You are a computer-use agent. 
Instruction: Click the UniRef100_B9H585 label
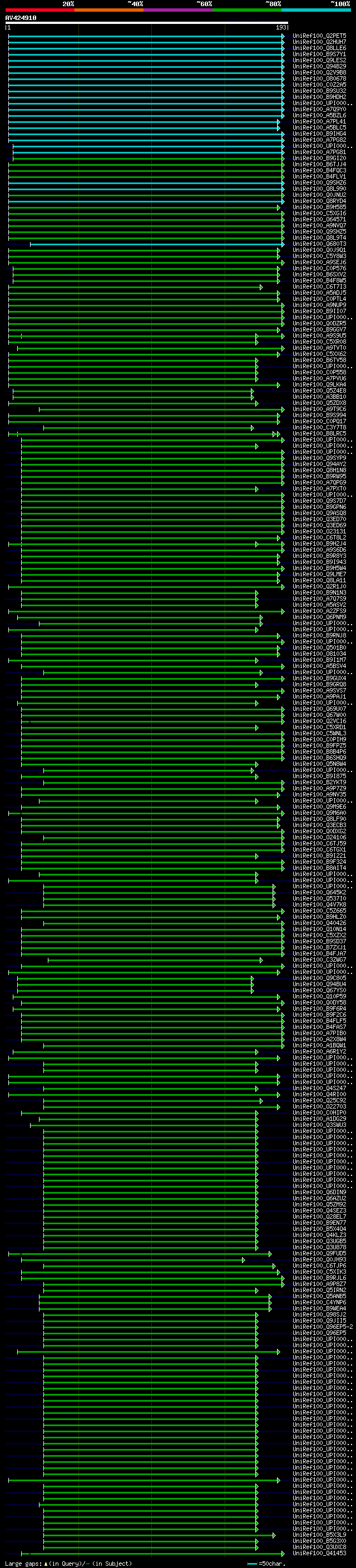(319, 207)
